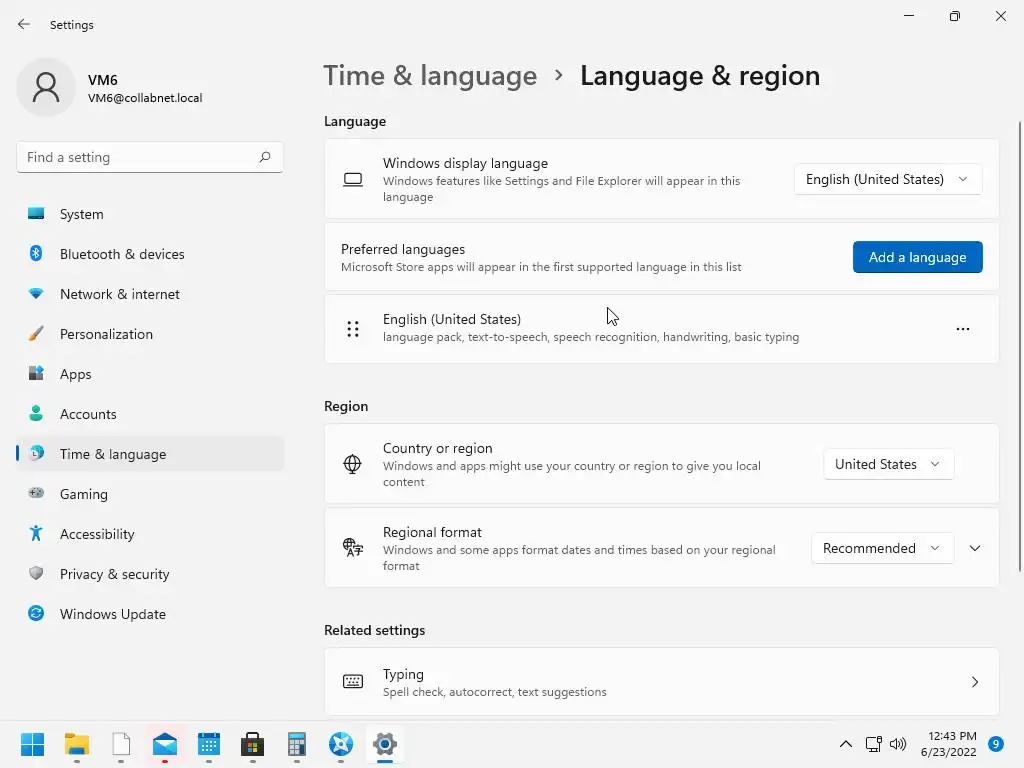This screenshot has width=1024, height=768.
Task: Click the vertical scrollbar of settings page
Action: 1019,346
